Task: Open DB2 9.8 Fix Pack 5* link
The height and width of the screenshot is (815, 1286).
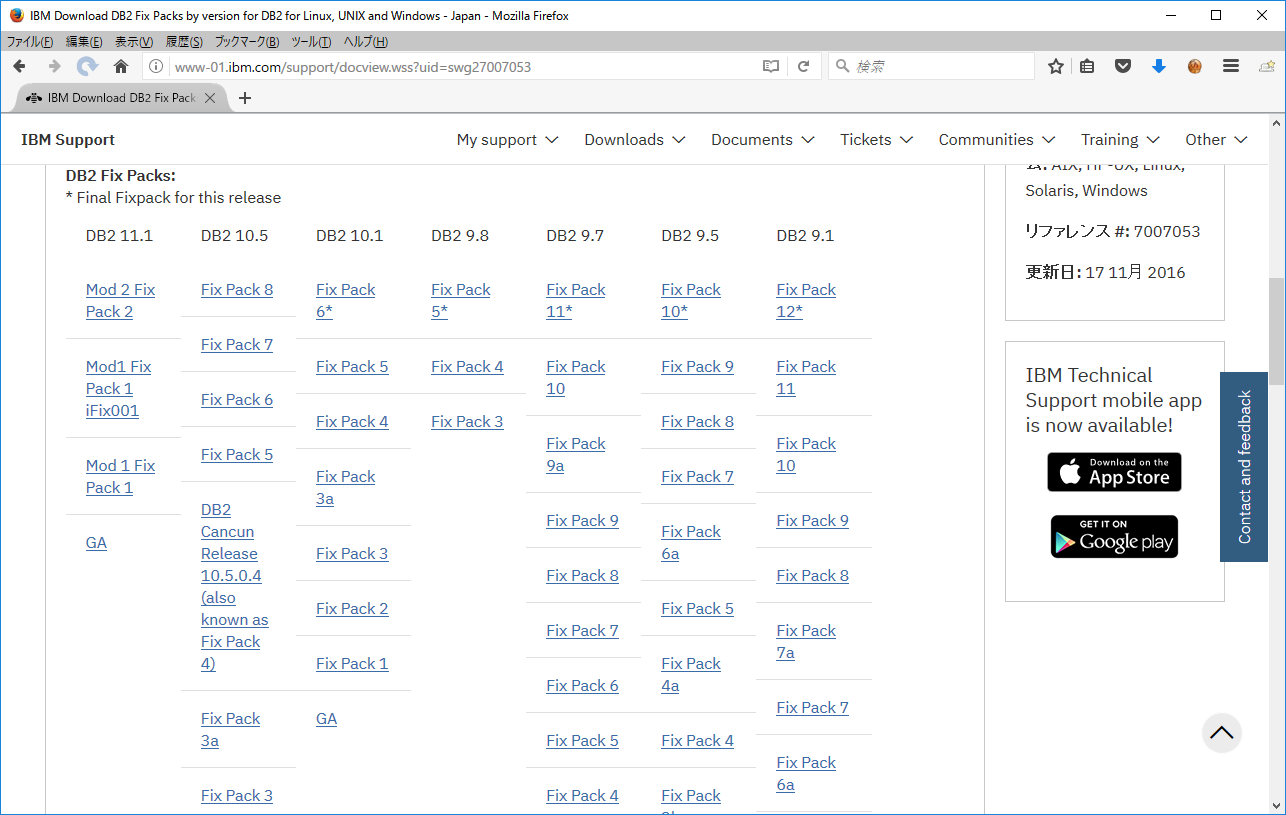Action: 460,300
